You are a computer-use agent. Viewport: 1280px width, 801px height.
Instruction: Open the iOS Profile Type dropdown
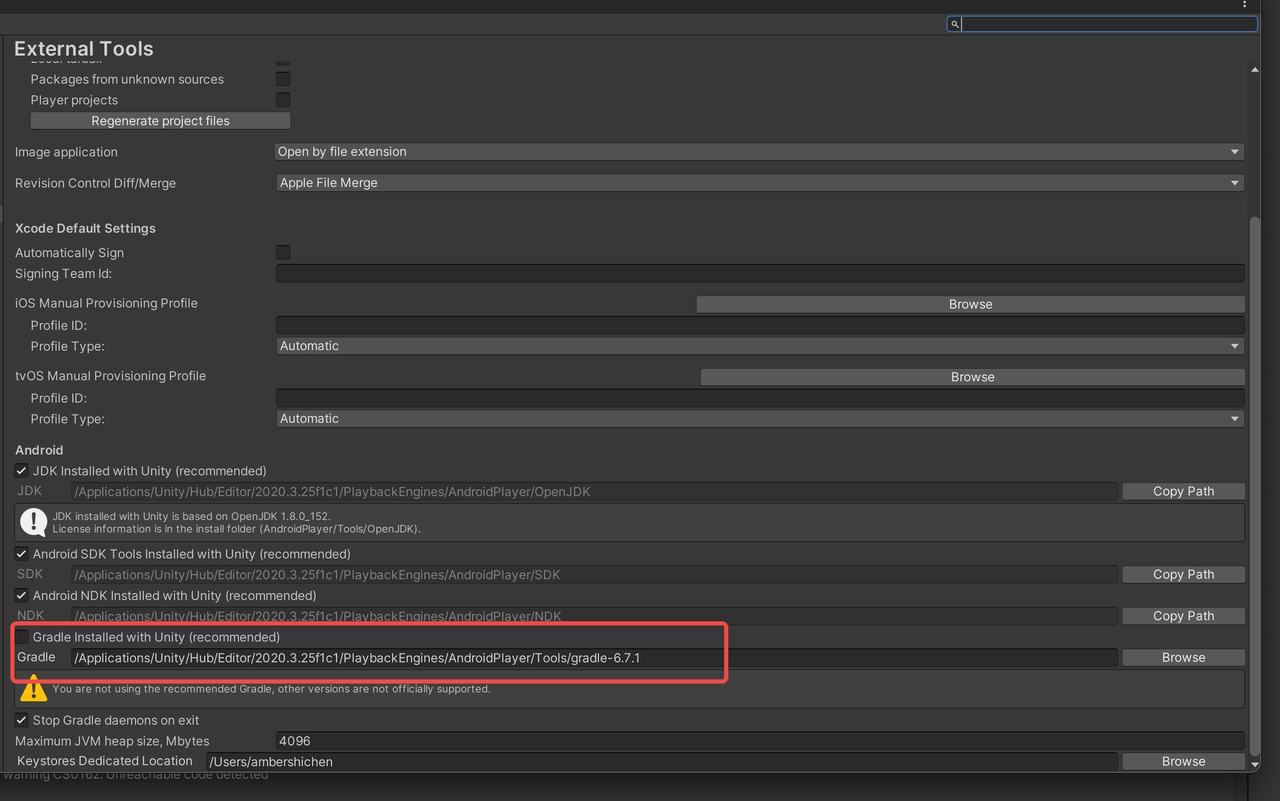[x=760, y=346]
